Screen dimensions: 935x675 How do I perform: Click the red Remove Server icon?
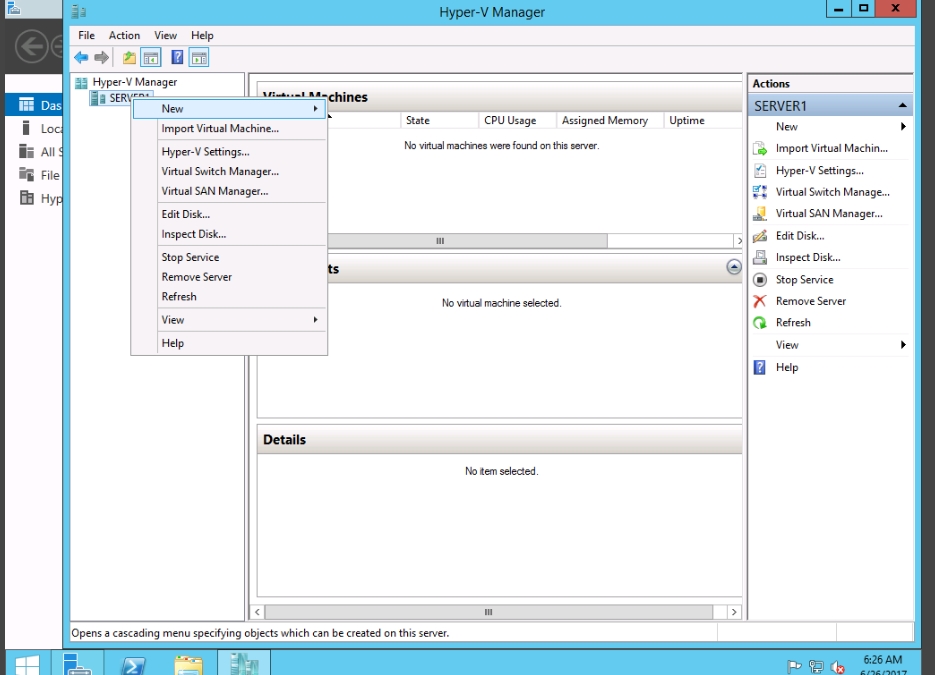coord(760,301)
